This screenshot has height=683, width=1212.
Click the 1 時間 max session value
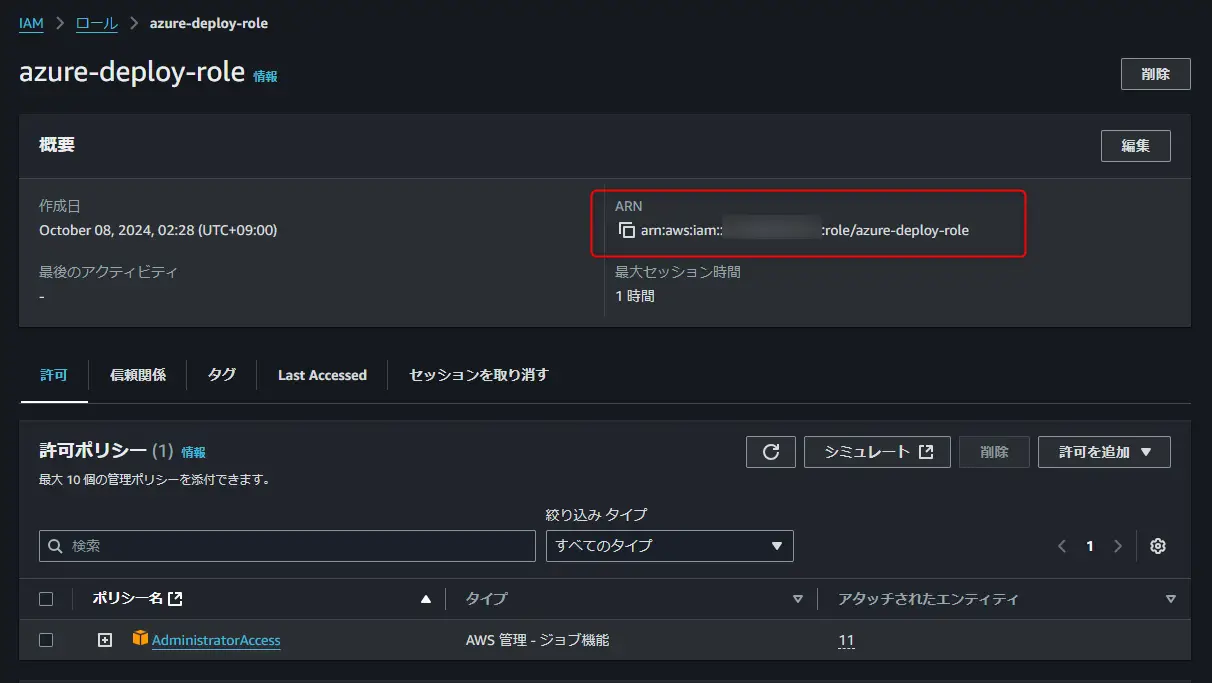point(635,296)
